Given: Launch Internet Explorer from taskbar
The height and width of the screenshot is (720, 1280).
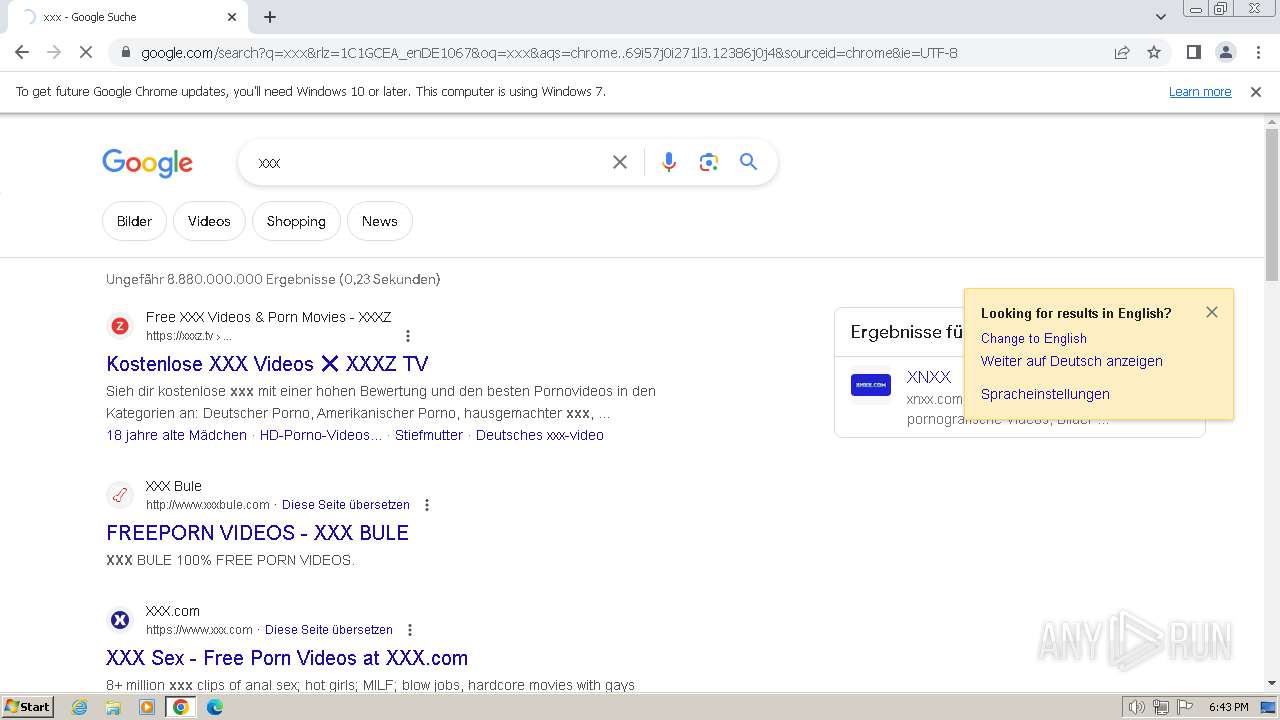Looking at the screenshot, I should [79, 707].
